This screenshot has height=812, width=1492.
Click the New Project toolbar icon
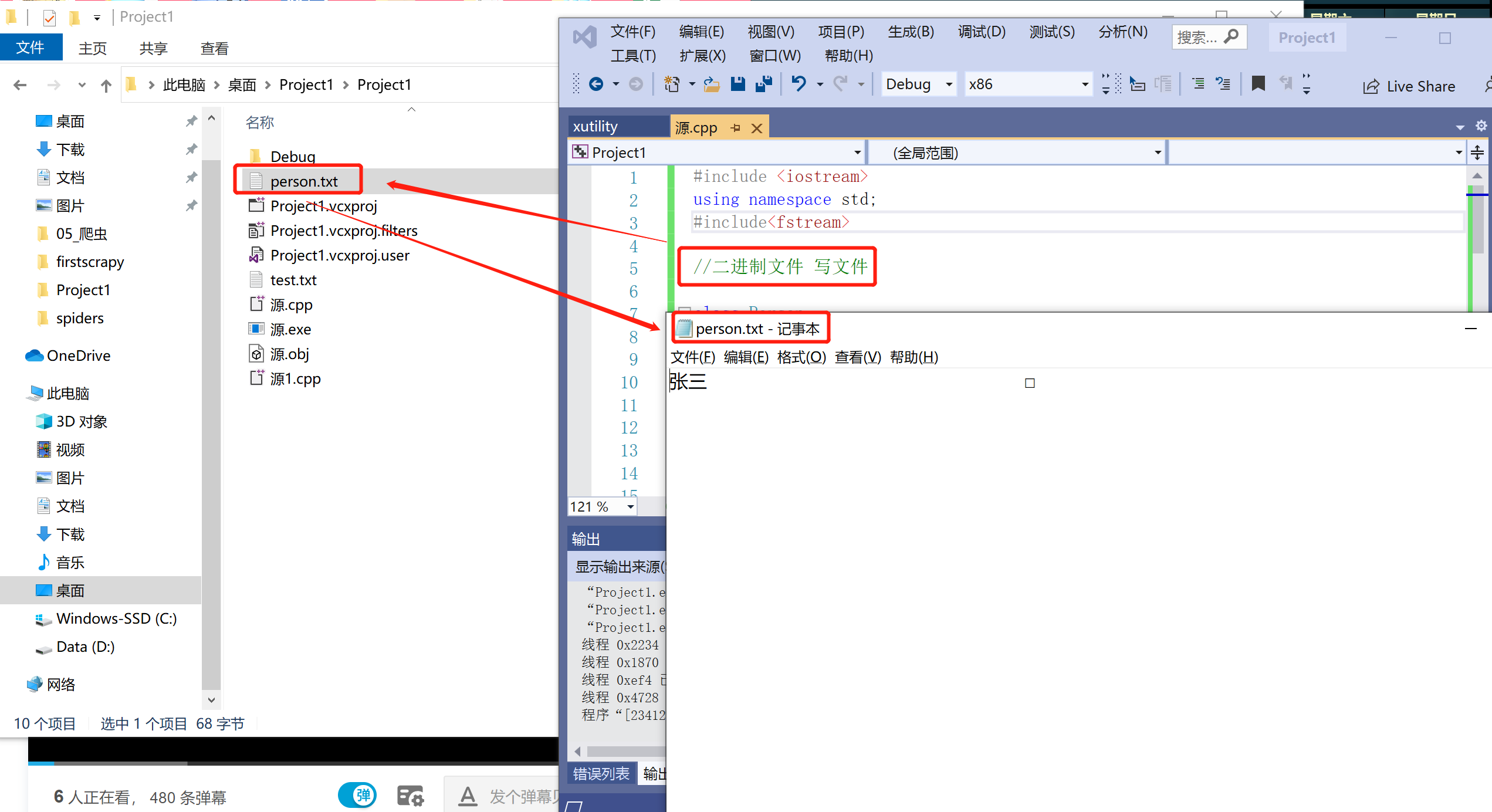[x=672, y=84]
